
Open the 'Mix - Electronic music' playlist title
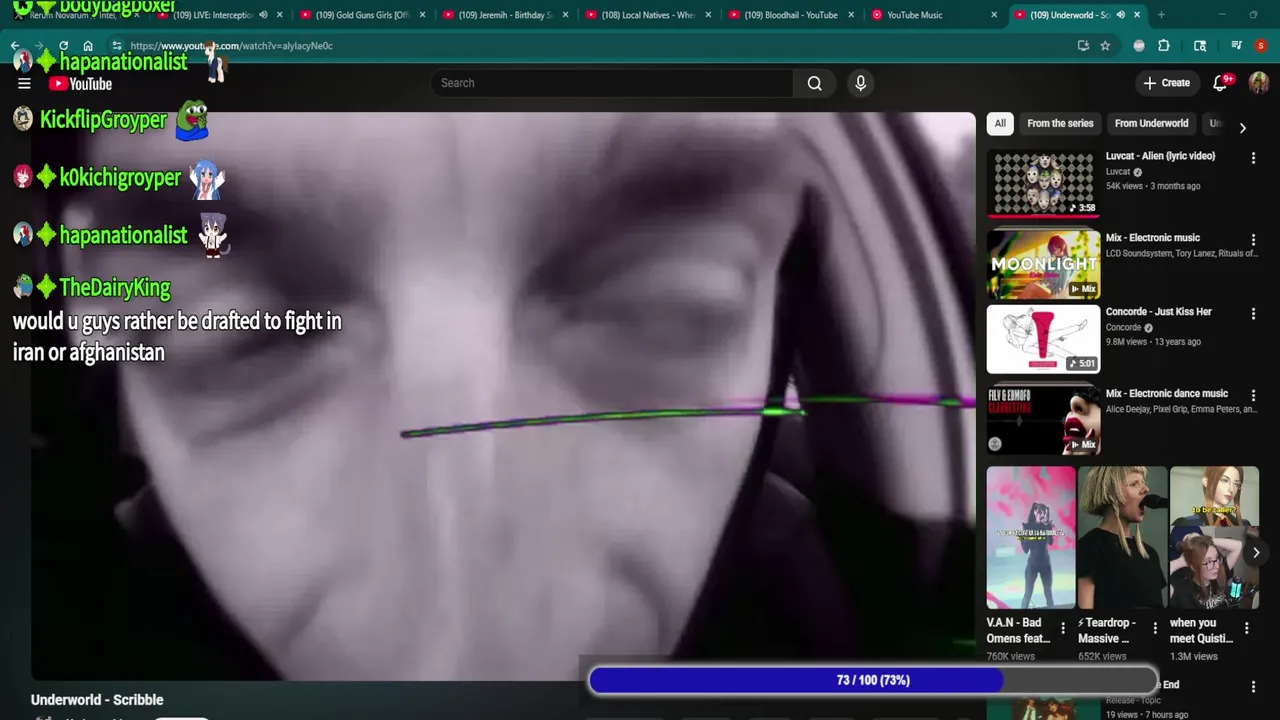coord(1152,238)
